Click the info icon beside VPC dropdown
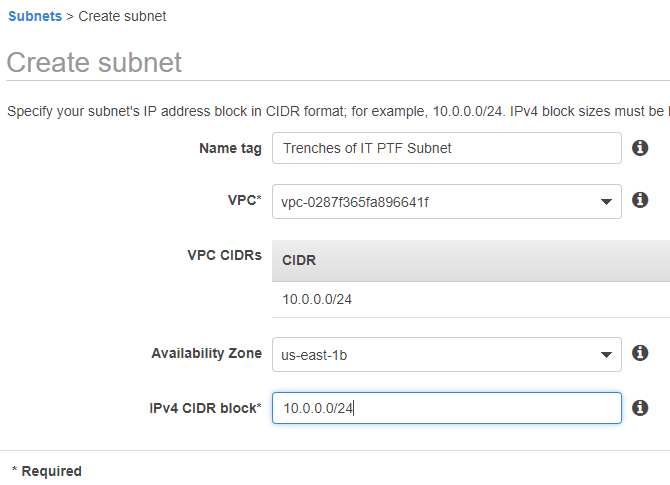The height and width of the screenshot is (485, 670). (x=640, y=200)
